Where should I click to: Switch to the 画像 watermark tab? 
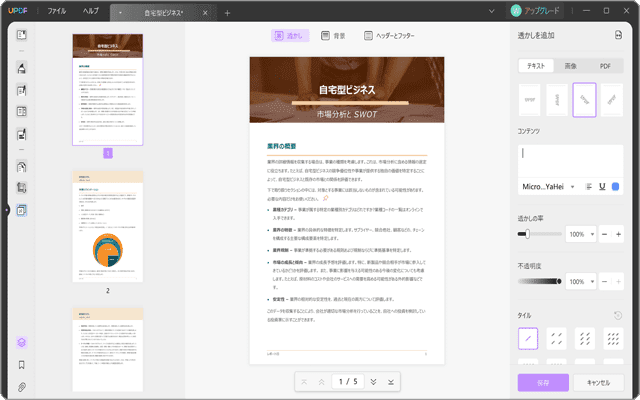tap(570, 65)
